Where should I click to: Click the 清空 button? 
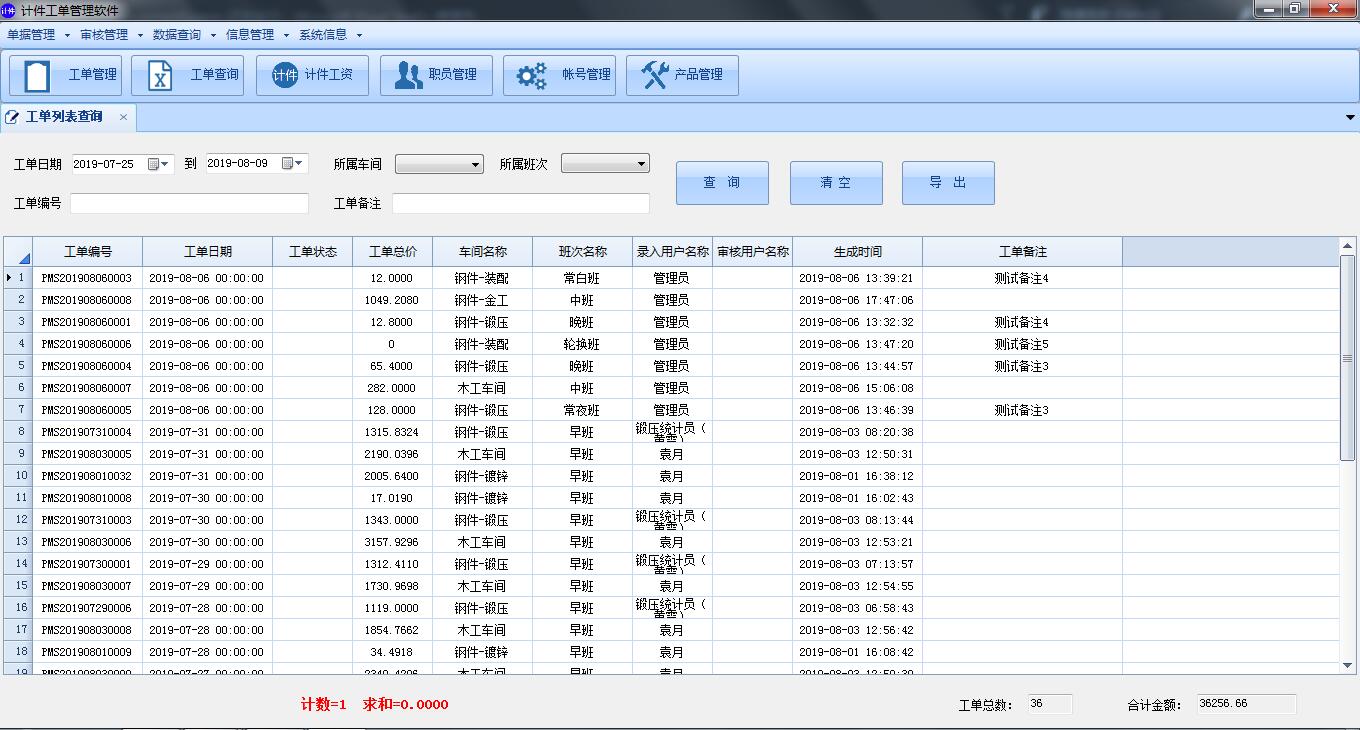point(836,183)
